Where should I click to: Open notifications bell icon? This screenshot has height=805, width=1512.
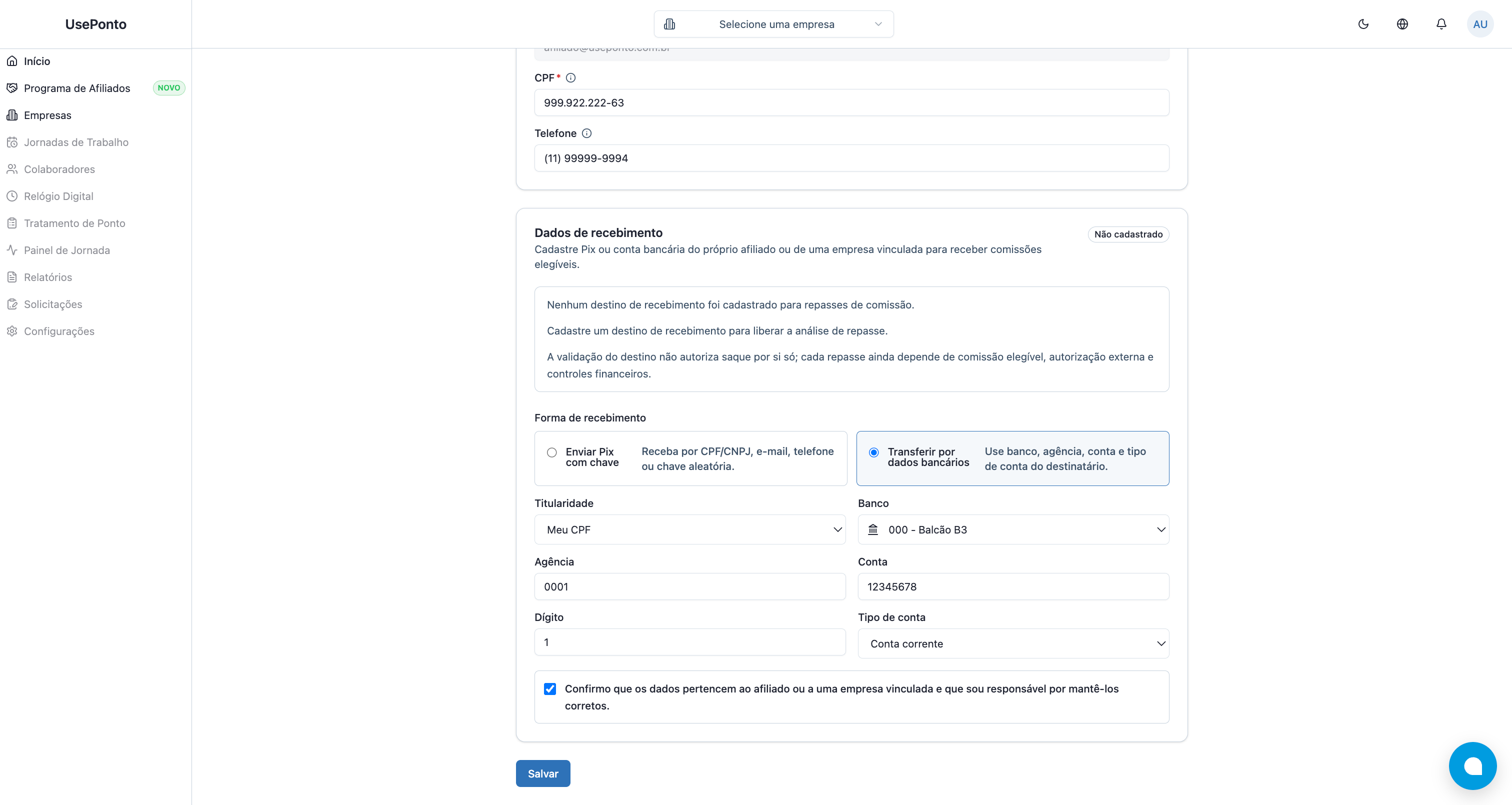pyautogui.click(x=1441, y=24)
